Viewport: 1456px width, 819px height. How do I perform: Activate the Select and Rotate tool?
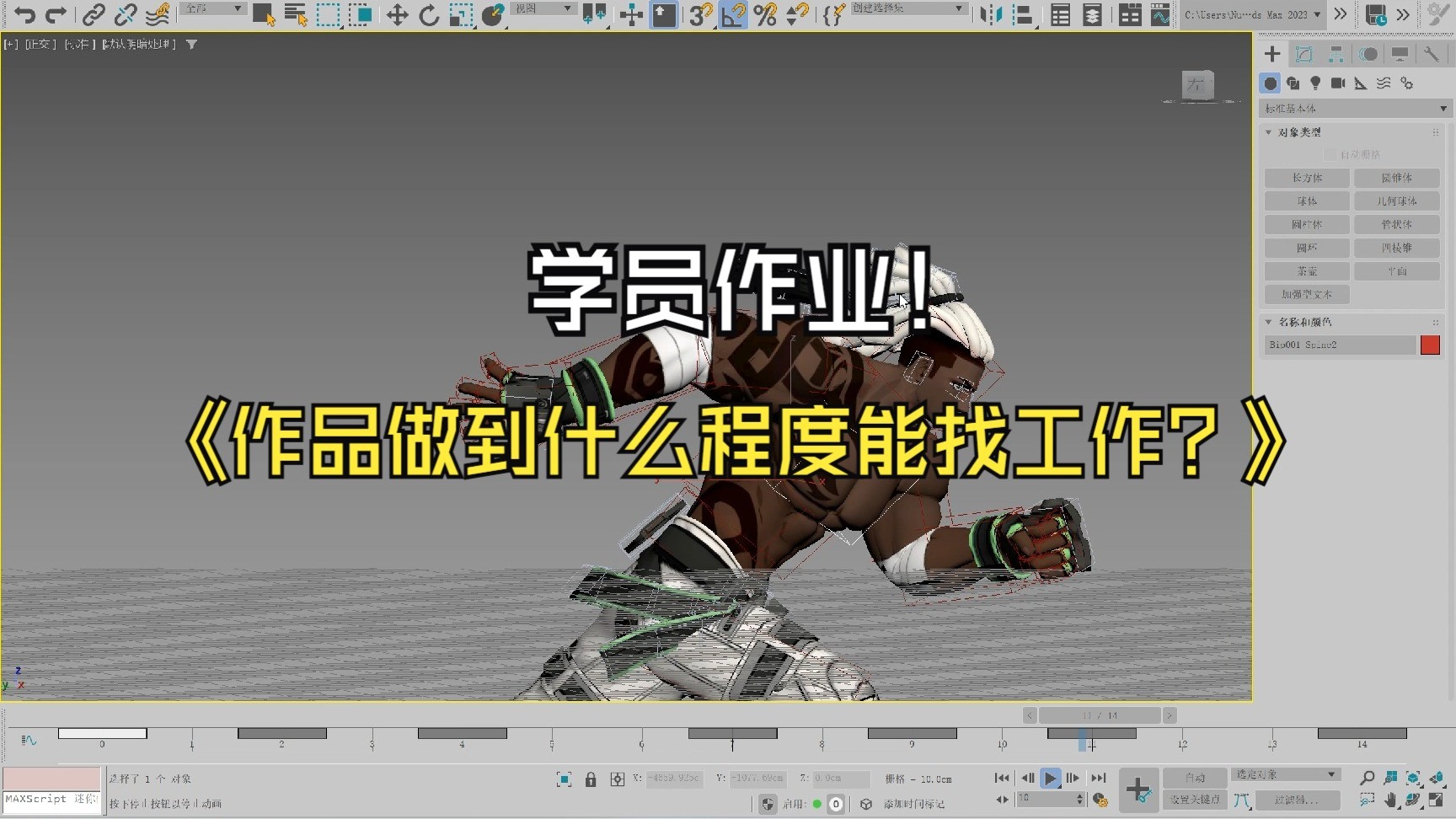pos(429,14)
